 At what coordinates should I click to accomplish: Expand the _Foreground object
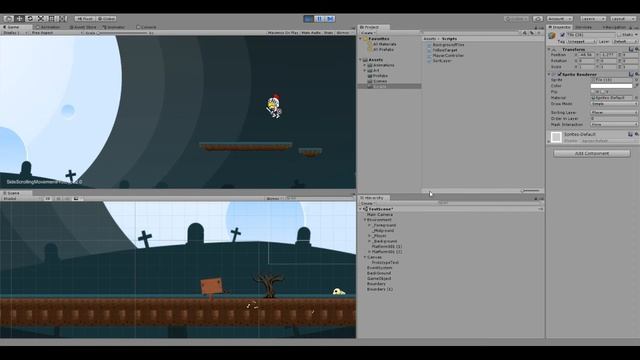tap(369, 225)
